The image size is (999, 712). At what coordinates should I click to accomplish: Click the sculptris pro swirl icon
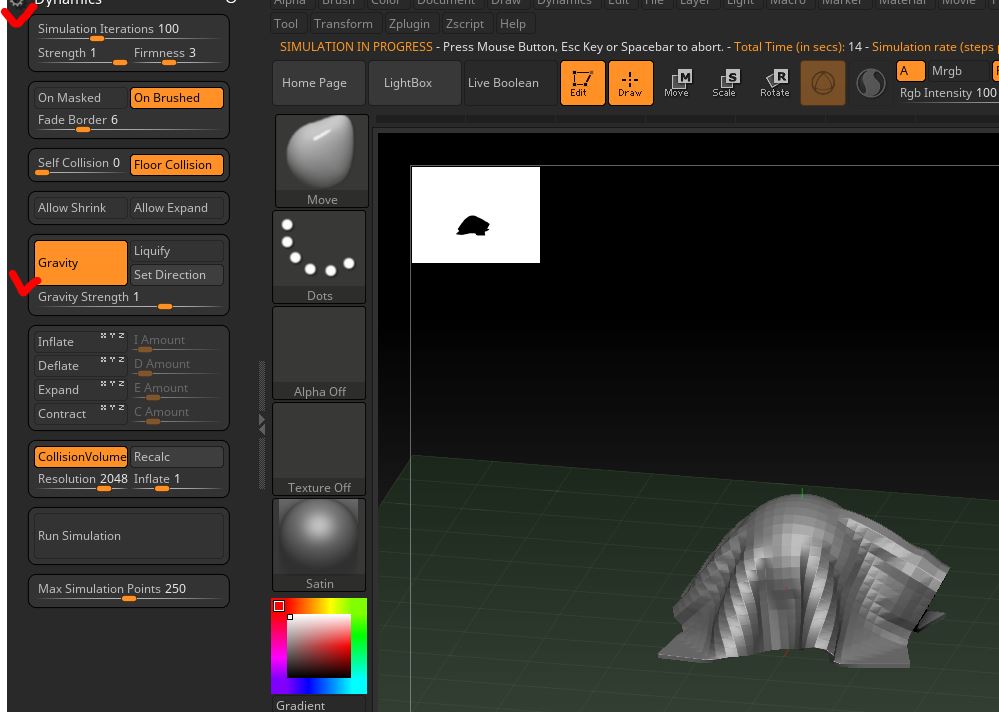click(x=870, y=83)
